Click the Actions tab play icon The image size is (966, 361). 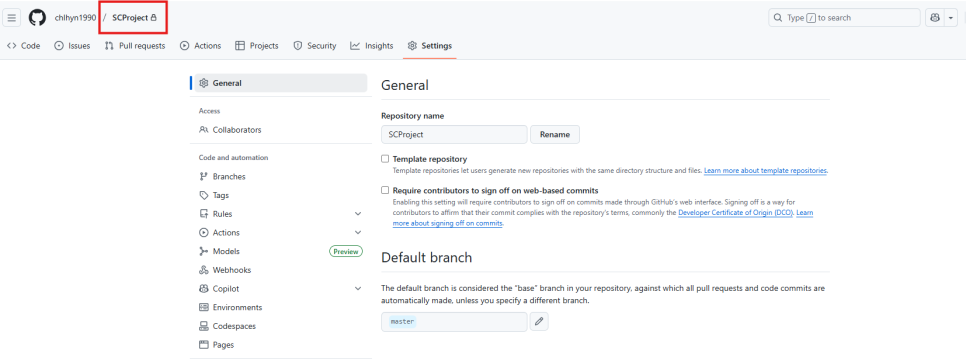(x=184, y=46)
